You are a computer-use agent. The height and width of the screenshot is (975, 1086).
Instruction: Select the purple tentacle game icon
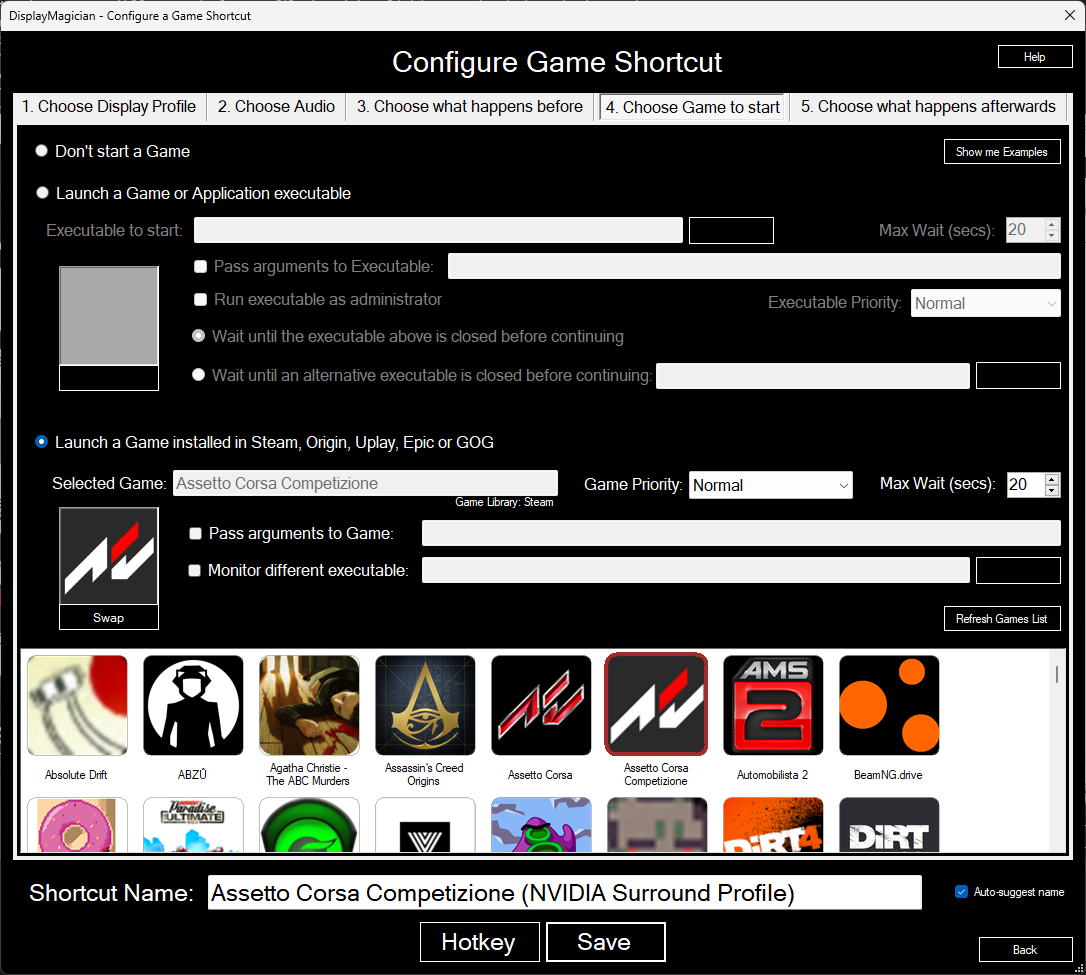point(541,825)
